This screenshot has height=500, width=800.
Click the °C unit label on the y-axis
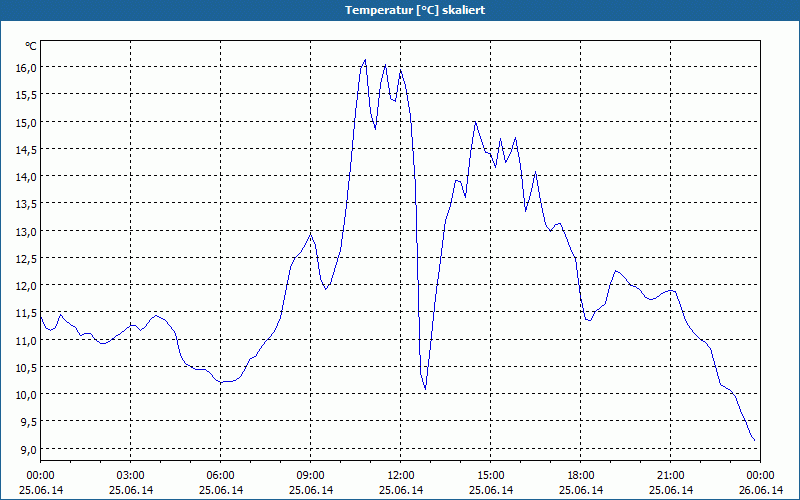point(31,46)
